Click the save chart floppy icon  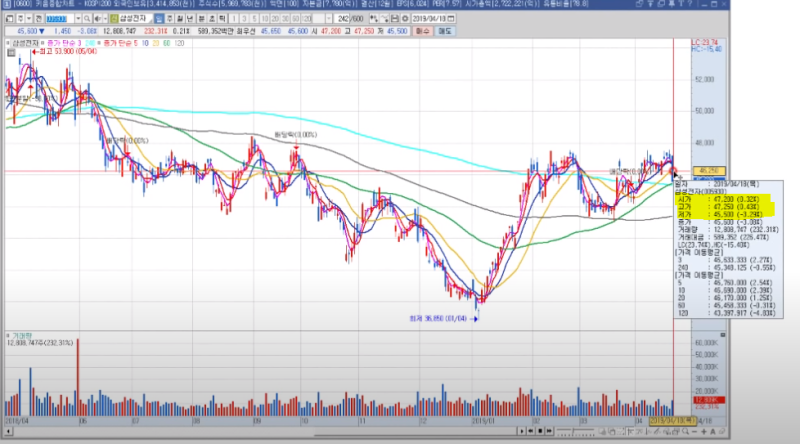tap(395, 18)
